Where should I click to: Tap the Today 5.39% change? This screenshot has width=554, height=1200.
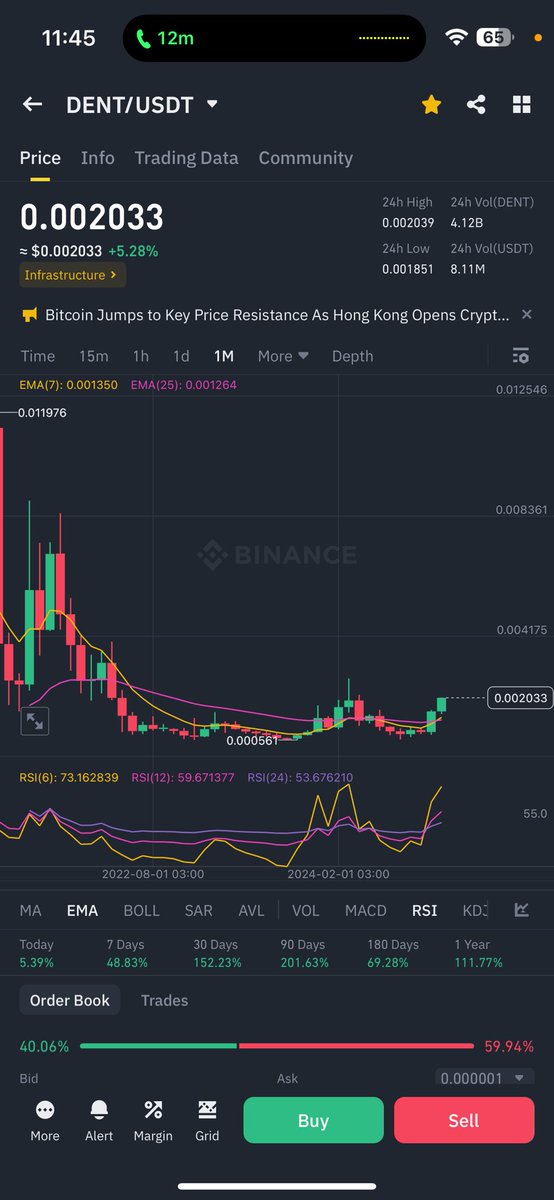39,953
